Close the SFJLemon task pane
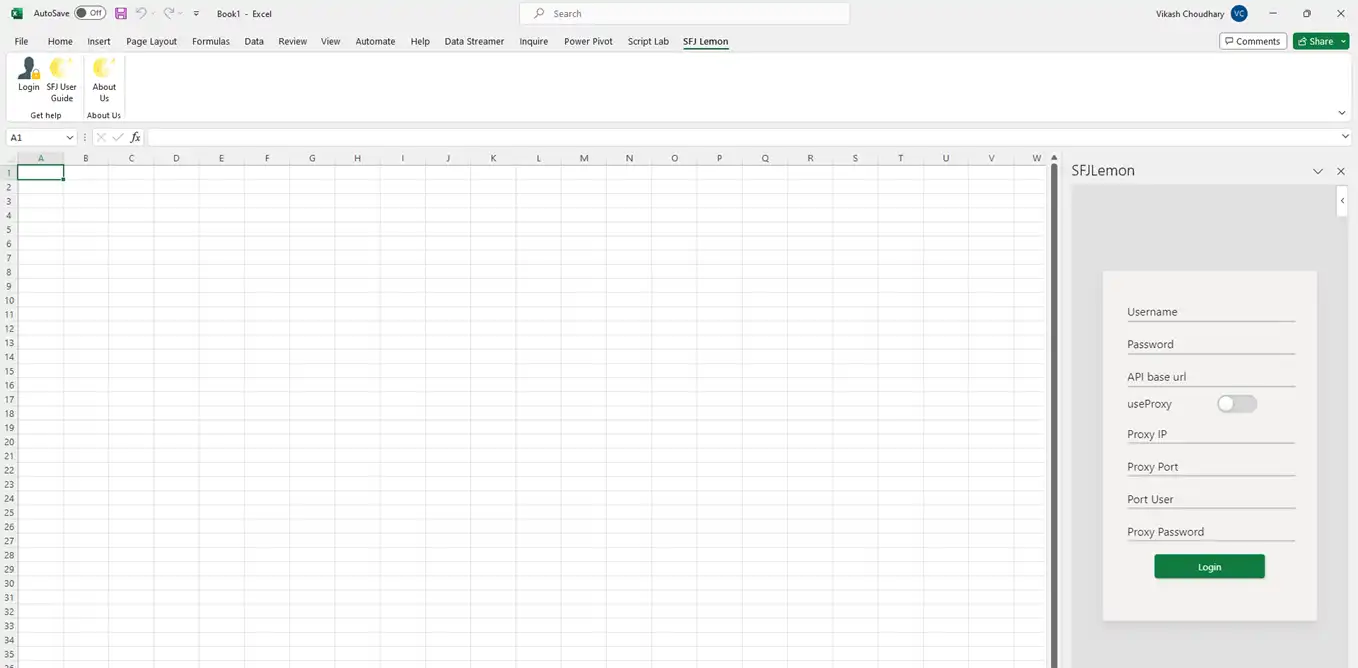 (x=1341, y=172)
